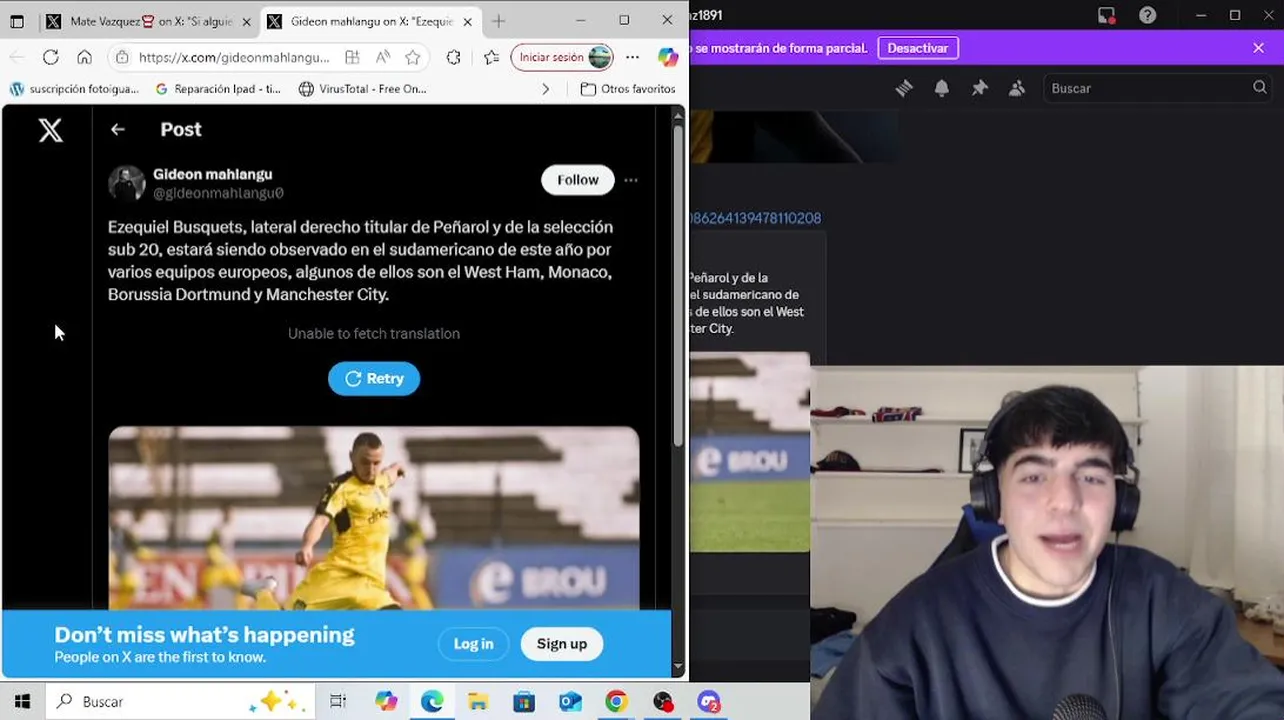This screenshot has height=720, width=1284.
Task: Open Discord threads icon
Action: (904, 88)
